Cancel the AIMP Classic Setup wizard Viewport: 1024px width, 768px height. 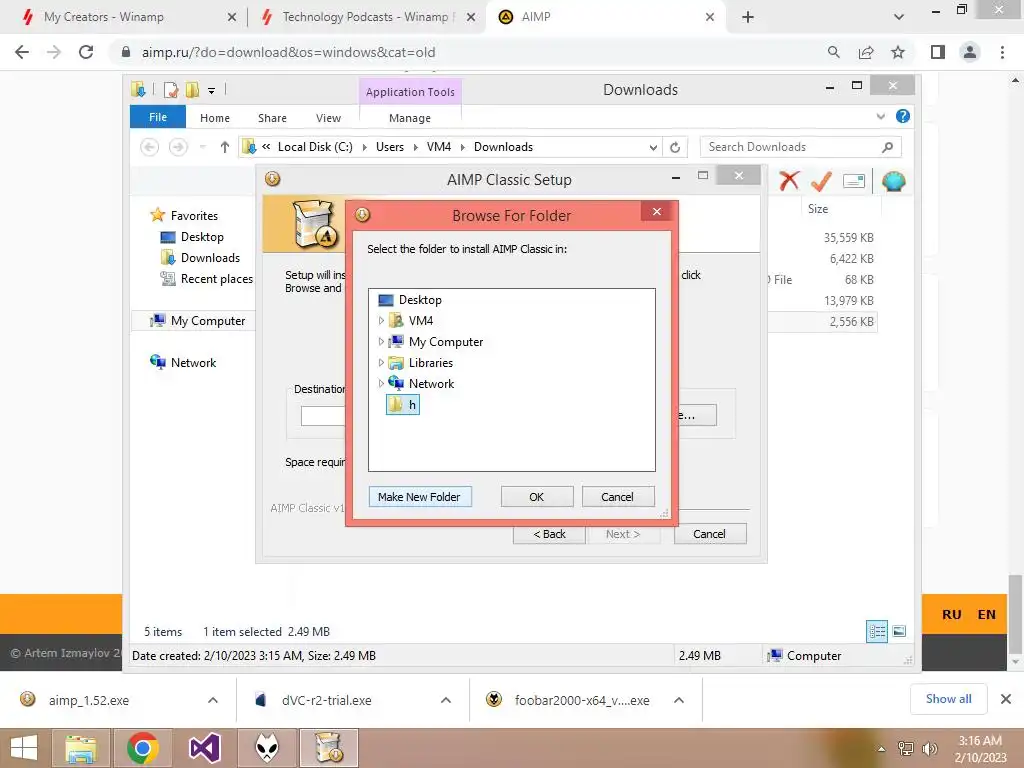tap(709, 534)
